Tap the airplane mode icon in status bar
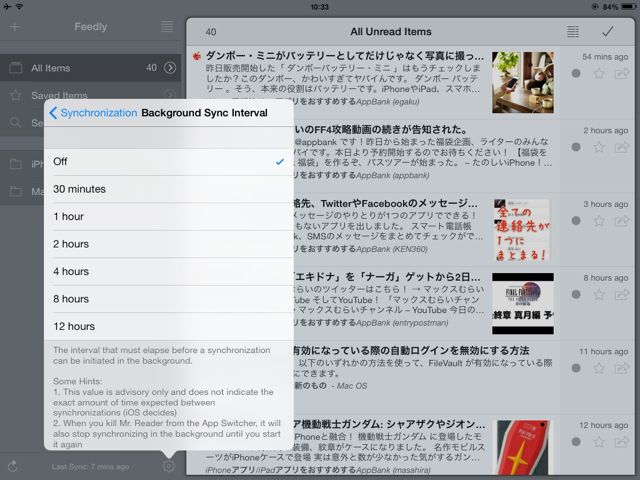This screenshot has width=640, height=480. pyautogui.click(x=7, y=7)
